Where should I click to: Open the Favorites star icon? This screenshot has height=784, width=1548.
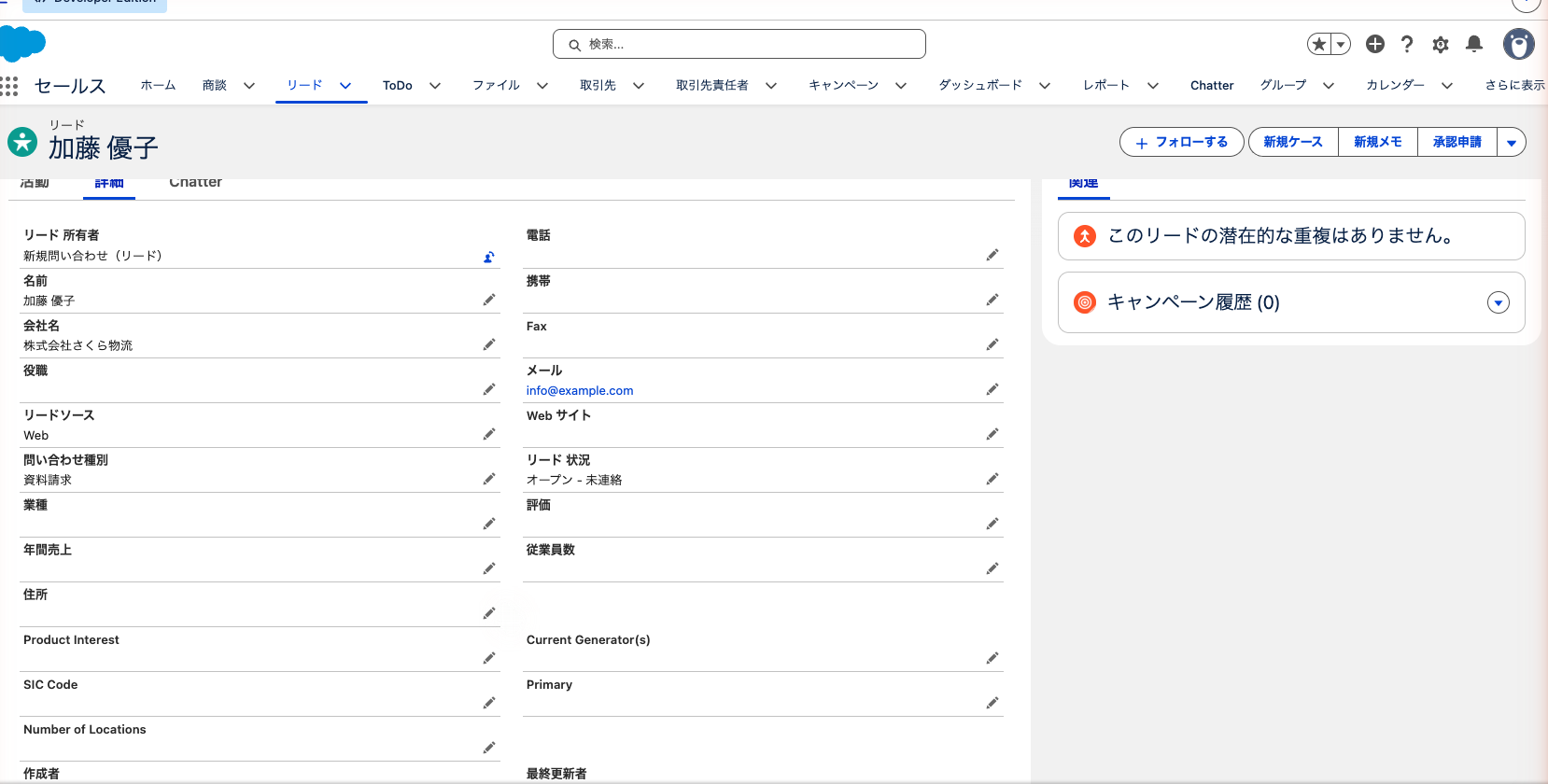(x=1318, y=44)
